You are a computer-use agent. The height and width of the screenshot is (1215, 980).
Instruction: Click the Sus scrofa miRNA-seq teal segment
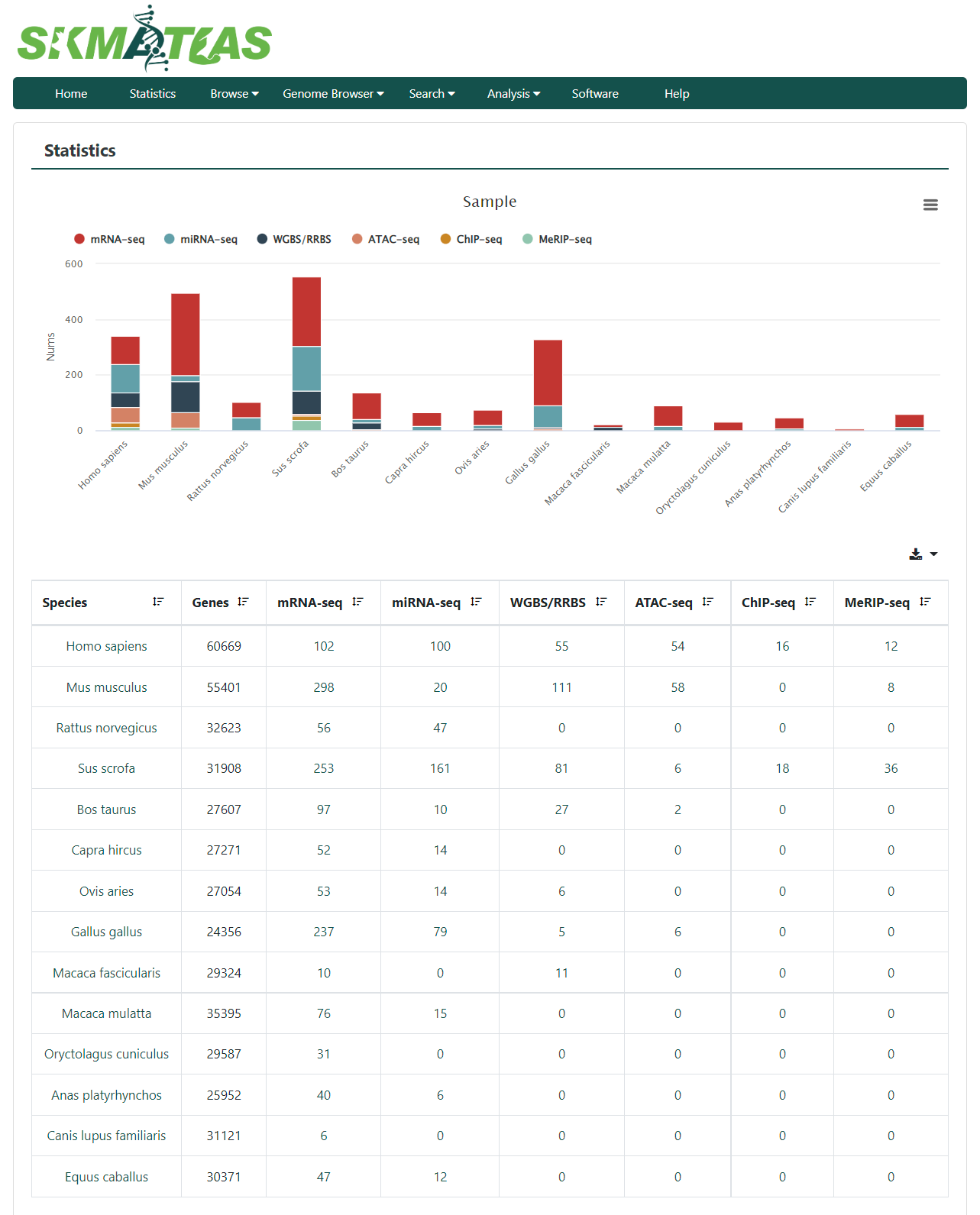pos(306,369)
